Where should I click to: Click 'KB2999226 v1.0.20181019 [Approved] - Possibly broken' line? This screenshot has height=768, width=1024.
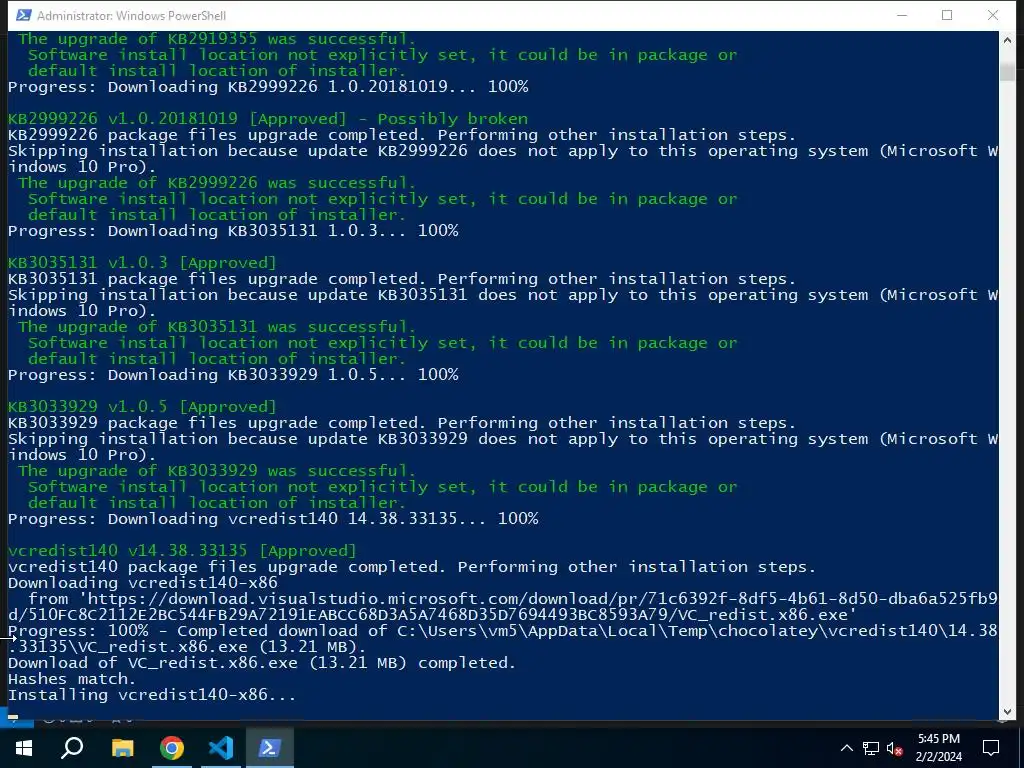tap(268, 119)
